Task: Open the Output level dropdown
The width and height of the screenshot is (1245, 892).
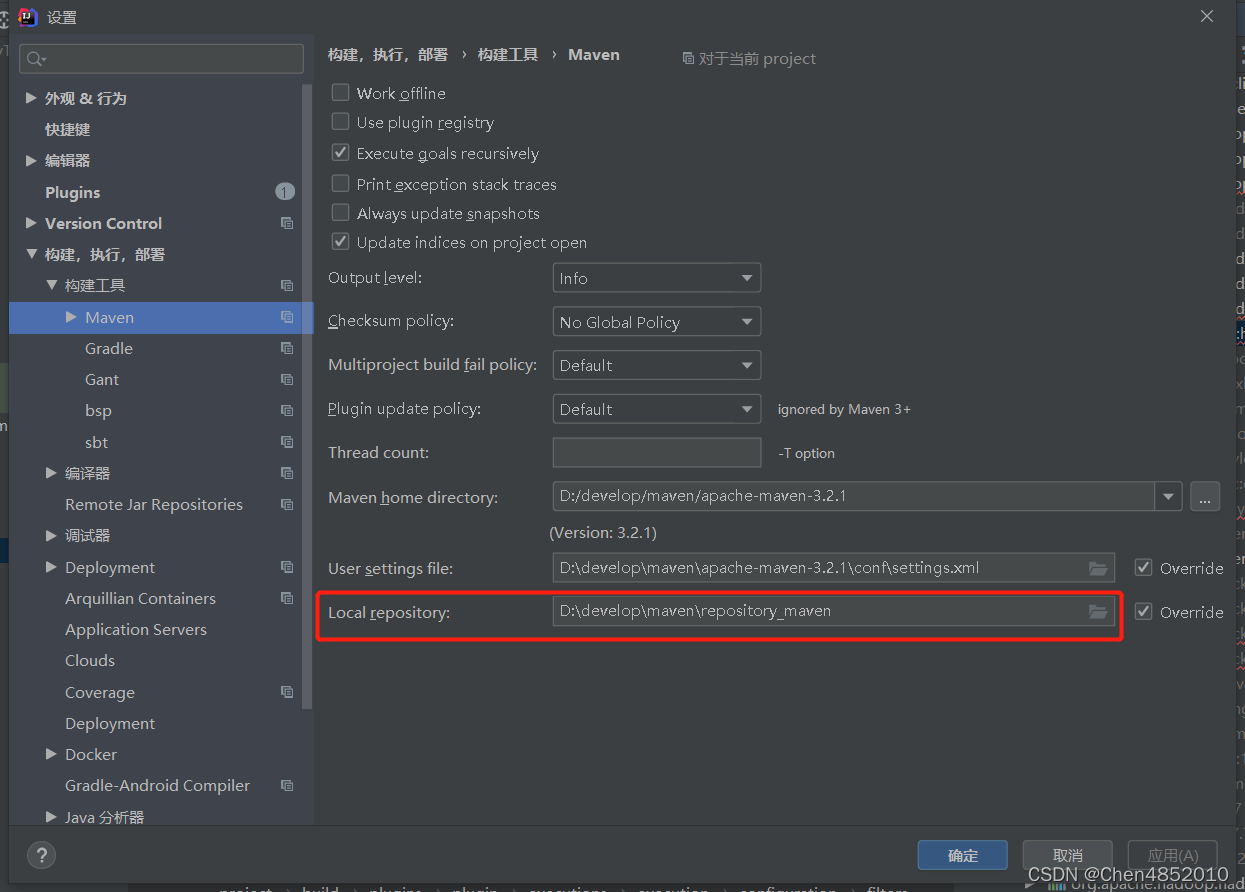Action: click(657, 278)
